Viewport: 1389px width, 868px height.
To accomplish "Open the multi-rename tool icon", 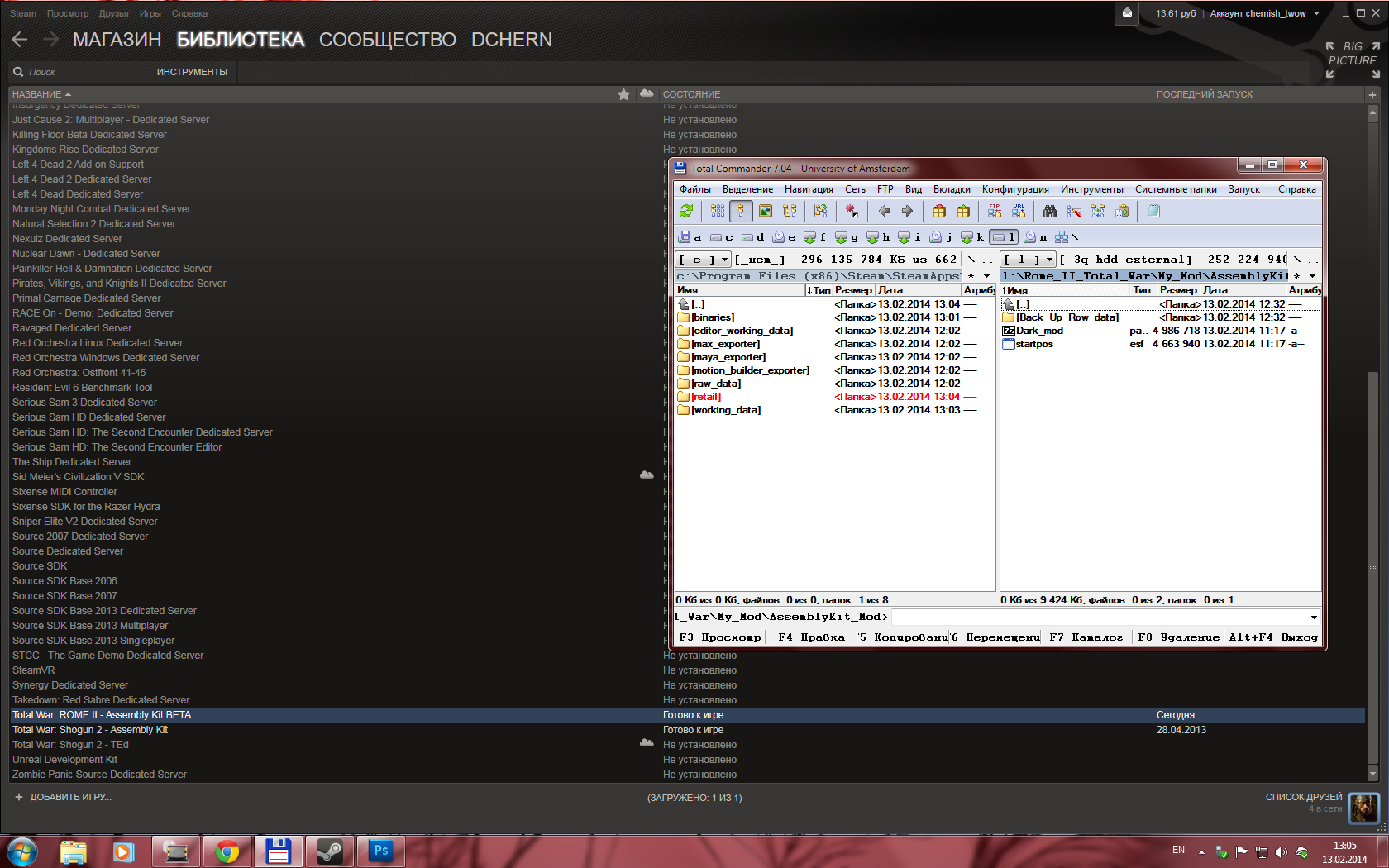I will click(x=1074, y=212).
